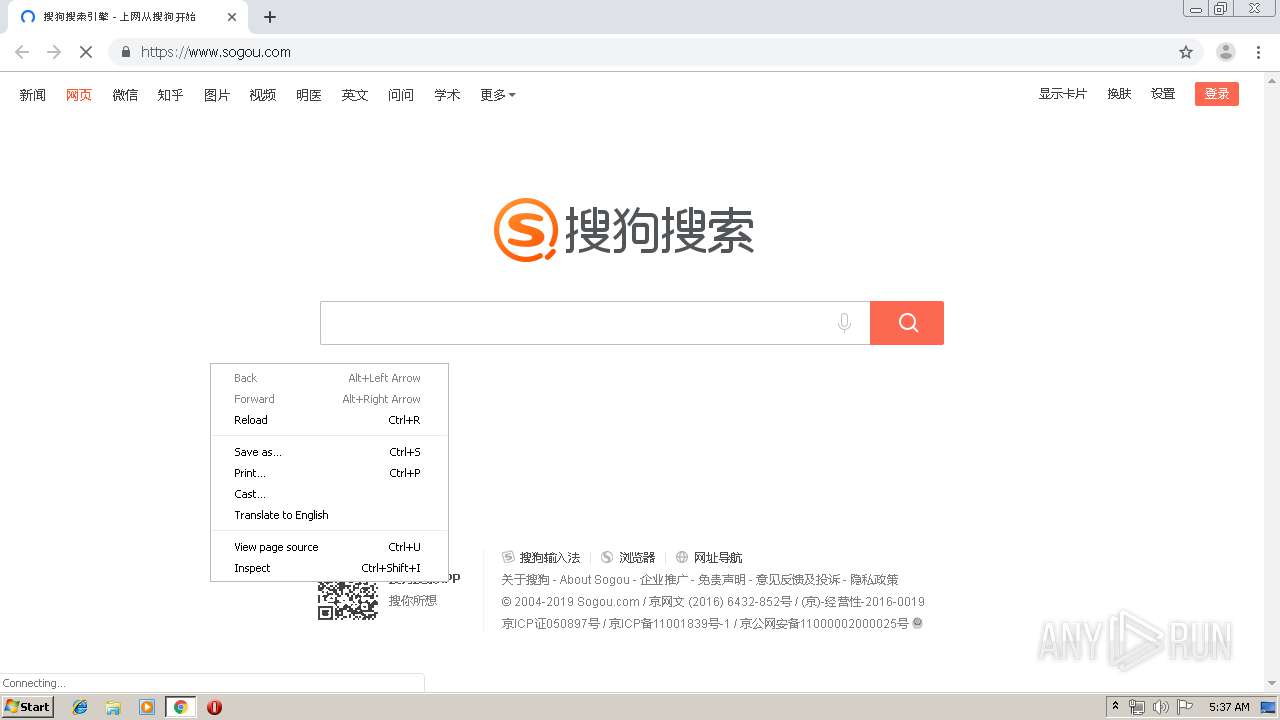Open the 问问 navigation link
1280x720 pixels.
(401, 95)
